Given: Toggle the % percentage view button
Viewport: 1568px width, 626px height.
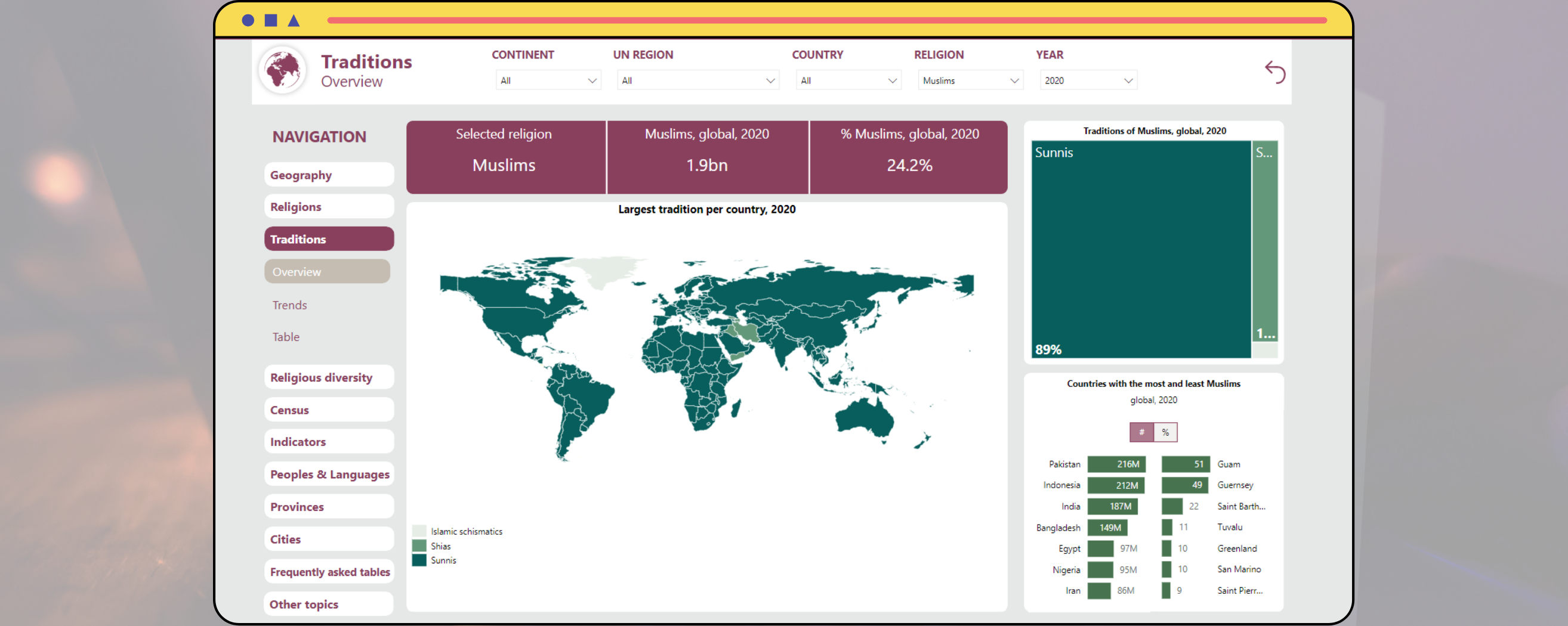Looking at the screenshot, I should [1165, 432].
